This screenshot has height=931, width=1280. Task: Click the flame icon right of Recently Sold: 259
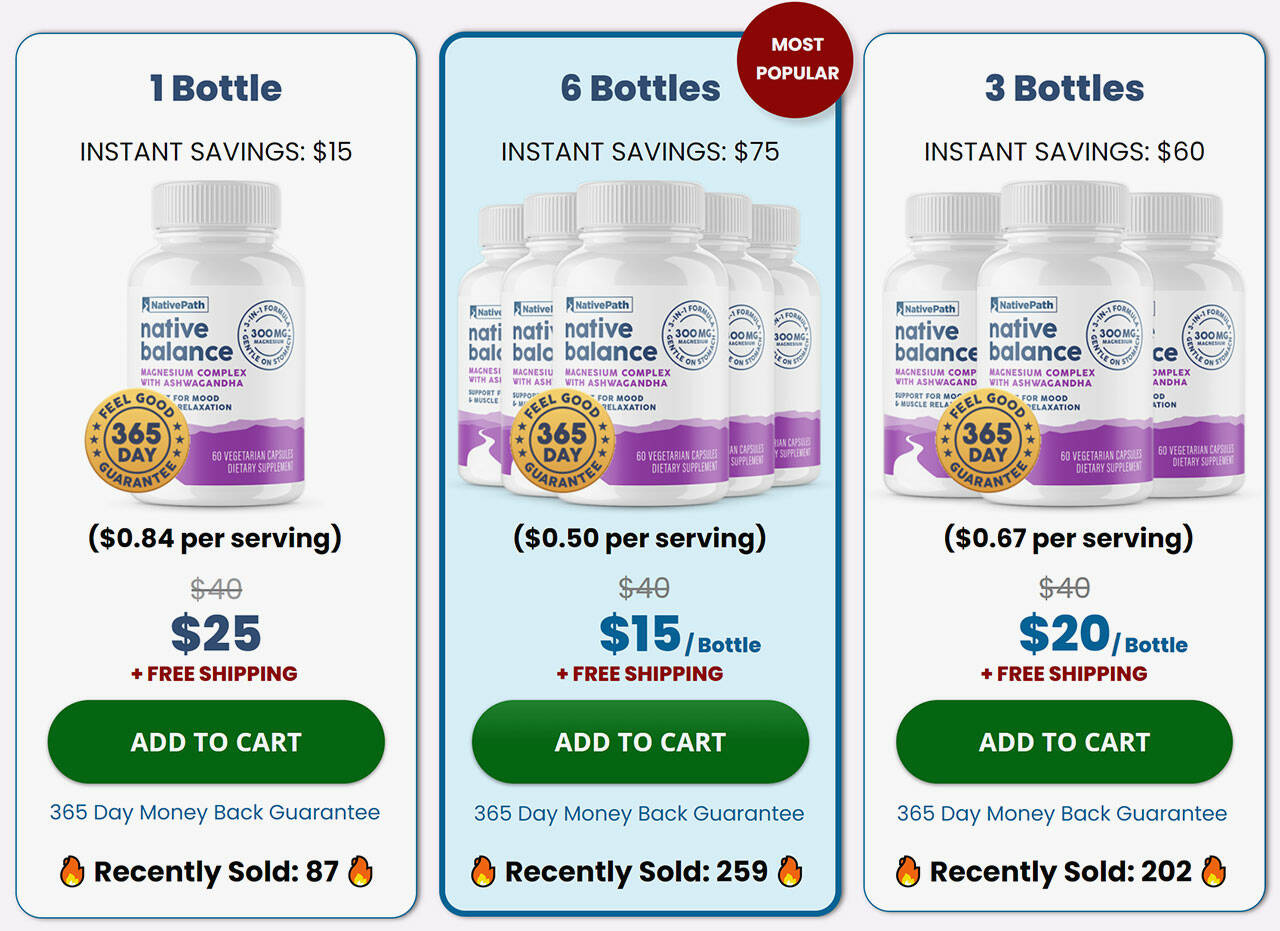[790, 871]
